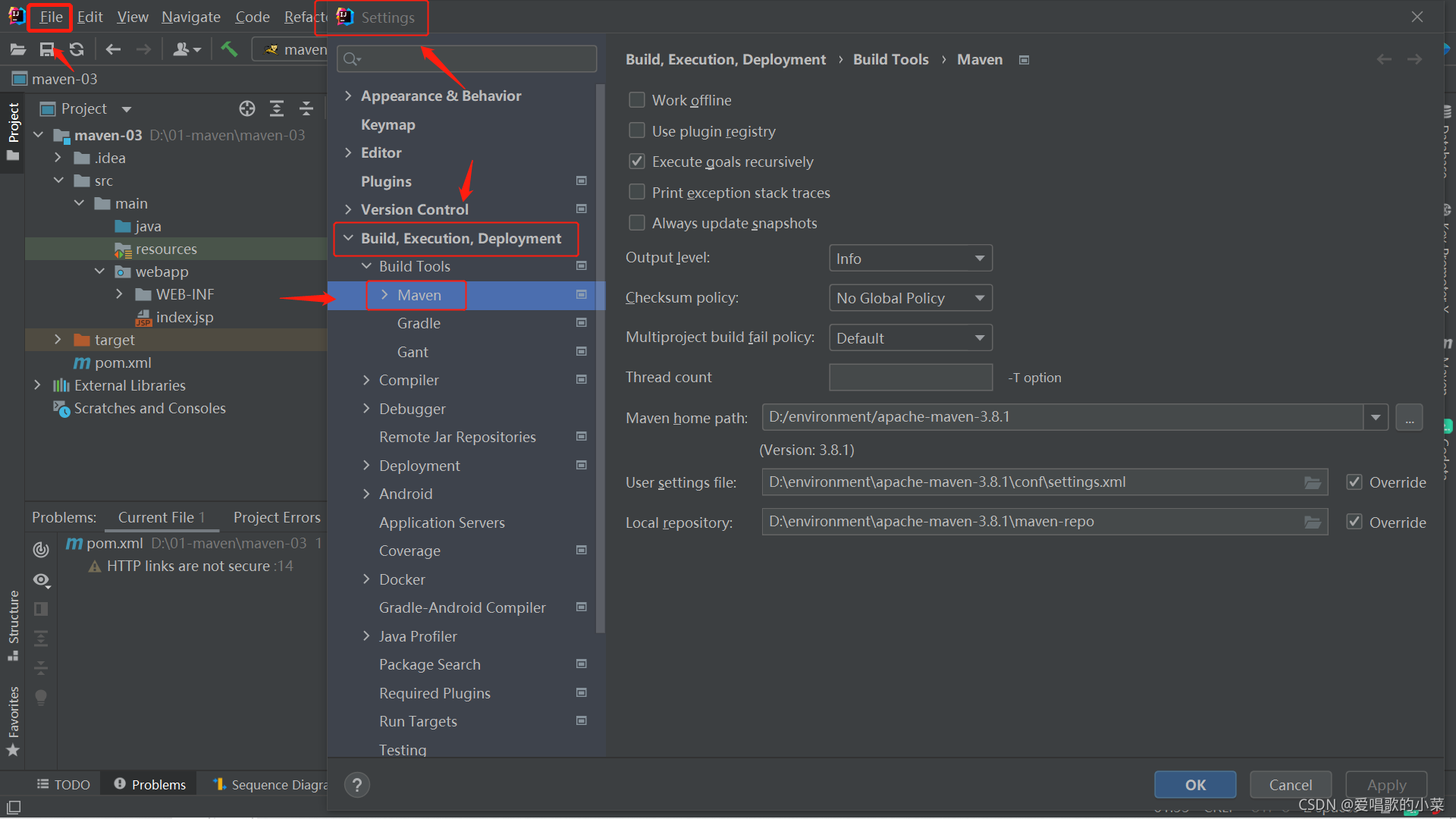Open the Checksum policy dropdown
1456x819 pixels.
(910, 298)
